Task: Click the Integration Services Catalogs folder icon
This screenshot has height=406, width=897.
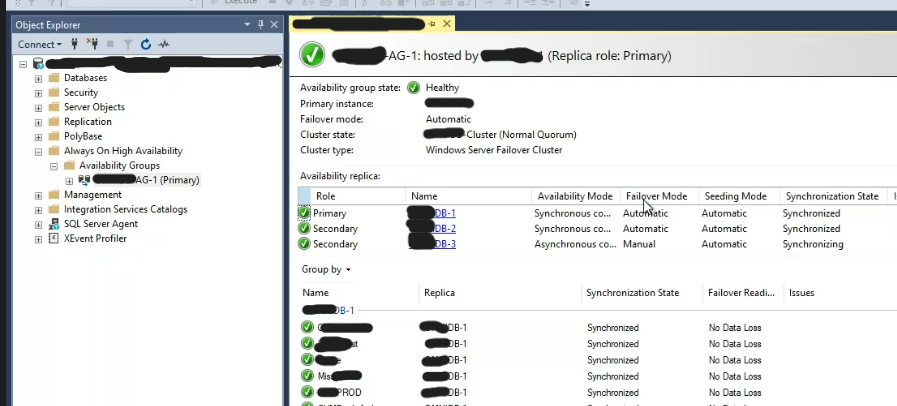Action: pos(54,209)
